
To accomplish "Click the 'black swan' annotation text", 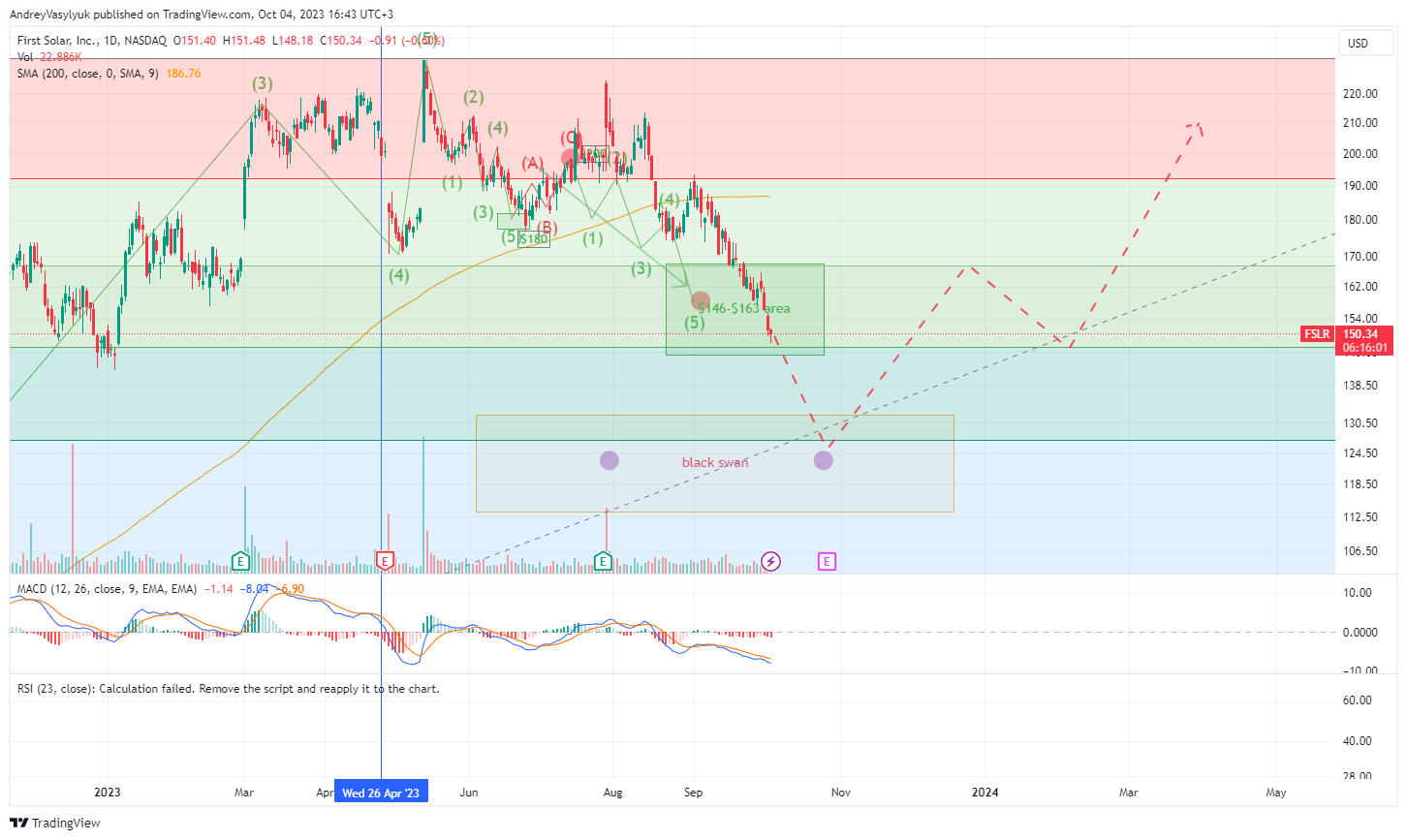I will 715,462.
